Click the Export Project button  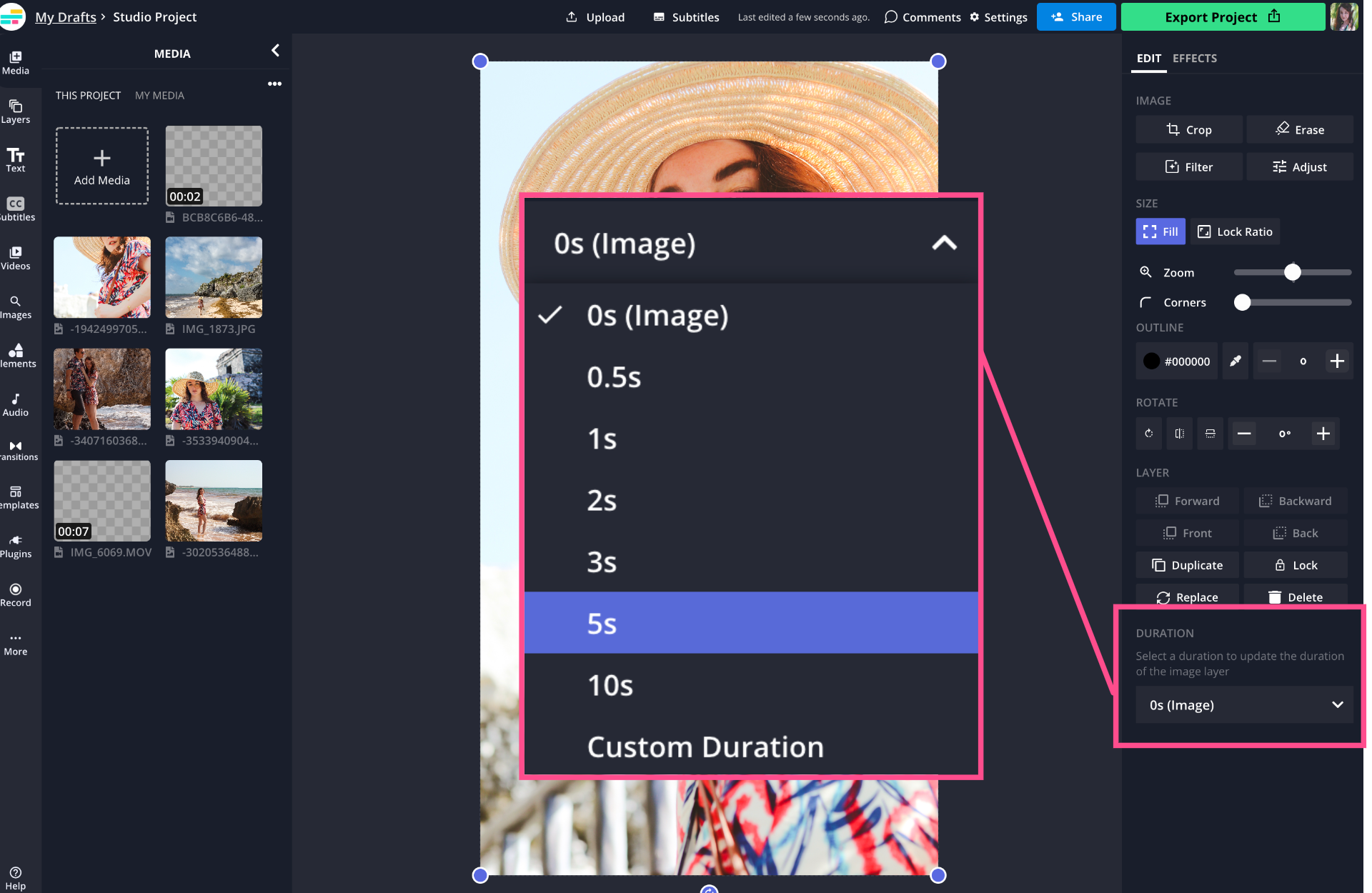[1222, 16]
